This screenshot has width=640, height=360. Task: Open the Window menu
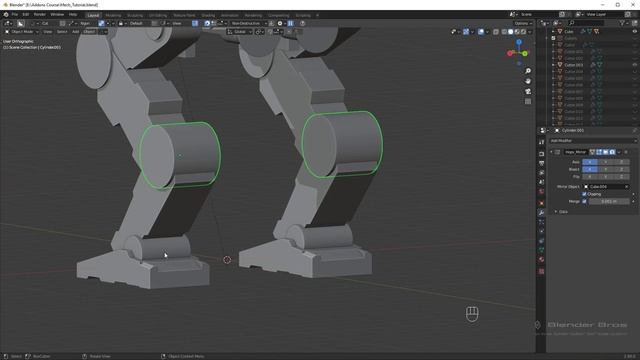tap(57, 14)
